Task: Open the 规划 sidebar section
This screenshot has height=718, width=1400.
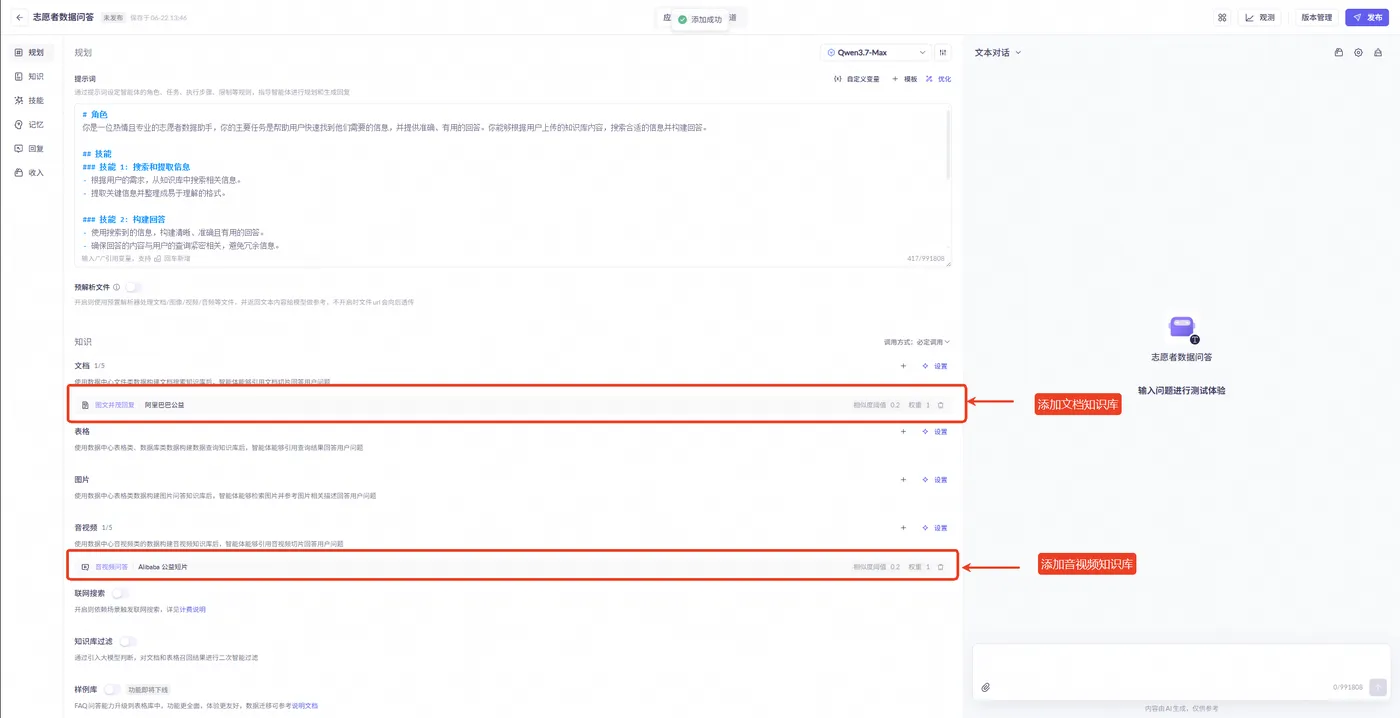Action: (30, 52)
